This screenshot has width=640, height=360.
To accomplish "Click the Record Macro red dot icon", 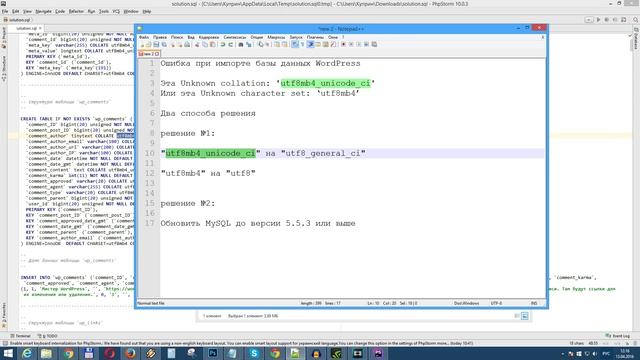I will pyautogui.click(x=343, y=44).
